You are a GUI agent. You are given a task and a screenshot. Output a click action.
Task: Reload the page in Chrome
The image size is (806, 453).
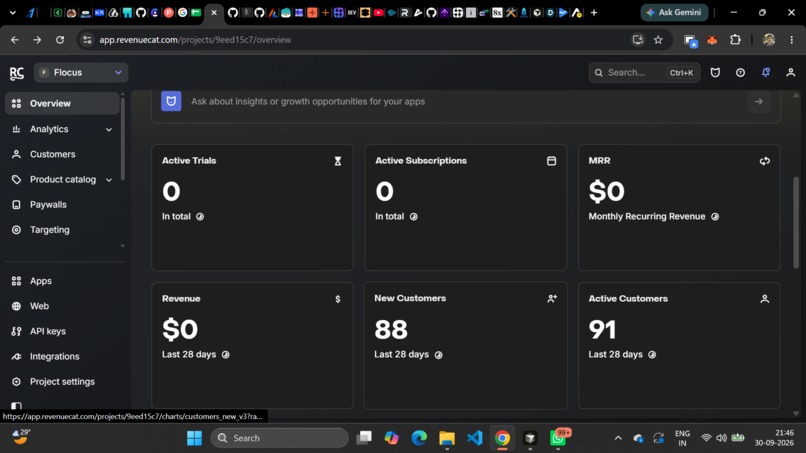point(60,40)
